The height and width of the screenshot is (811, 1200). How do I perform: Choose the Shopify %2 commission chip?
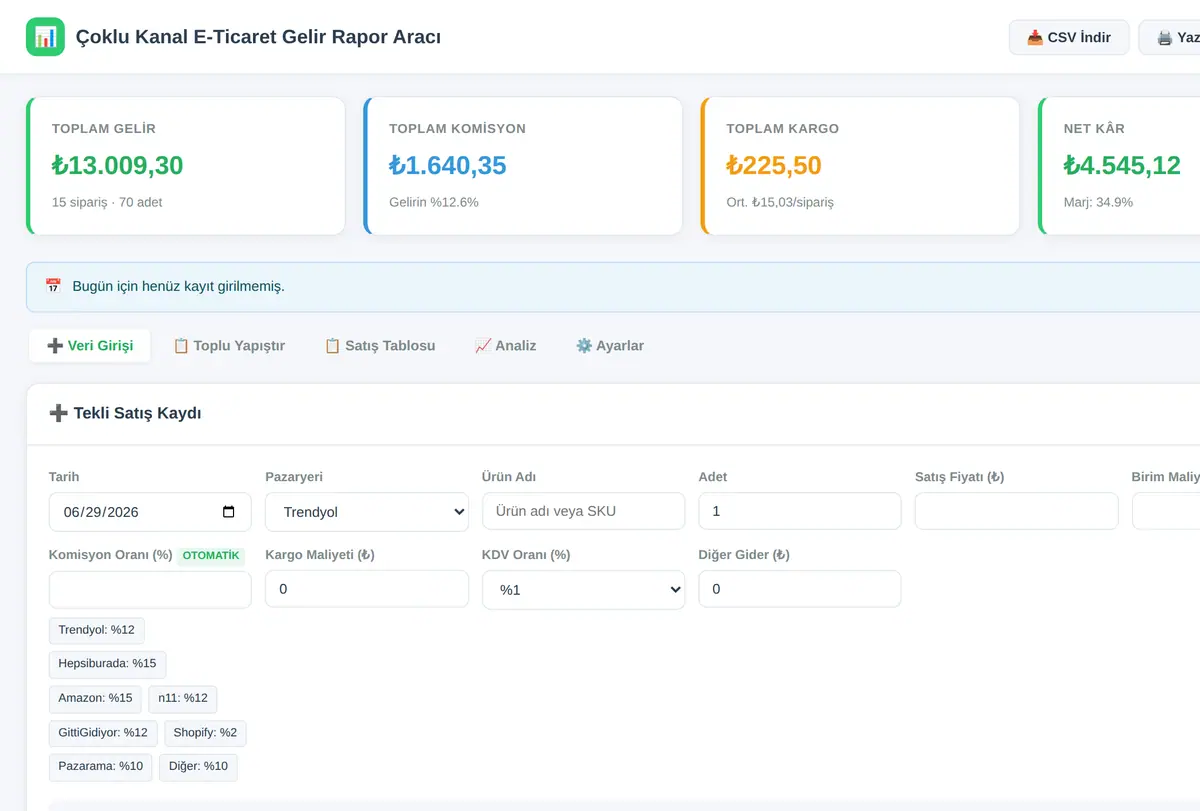click(x=205, y=733)
